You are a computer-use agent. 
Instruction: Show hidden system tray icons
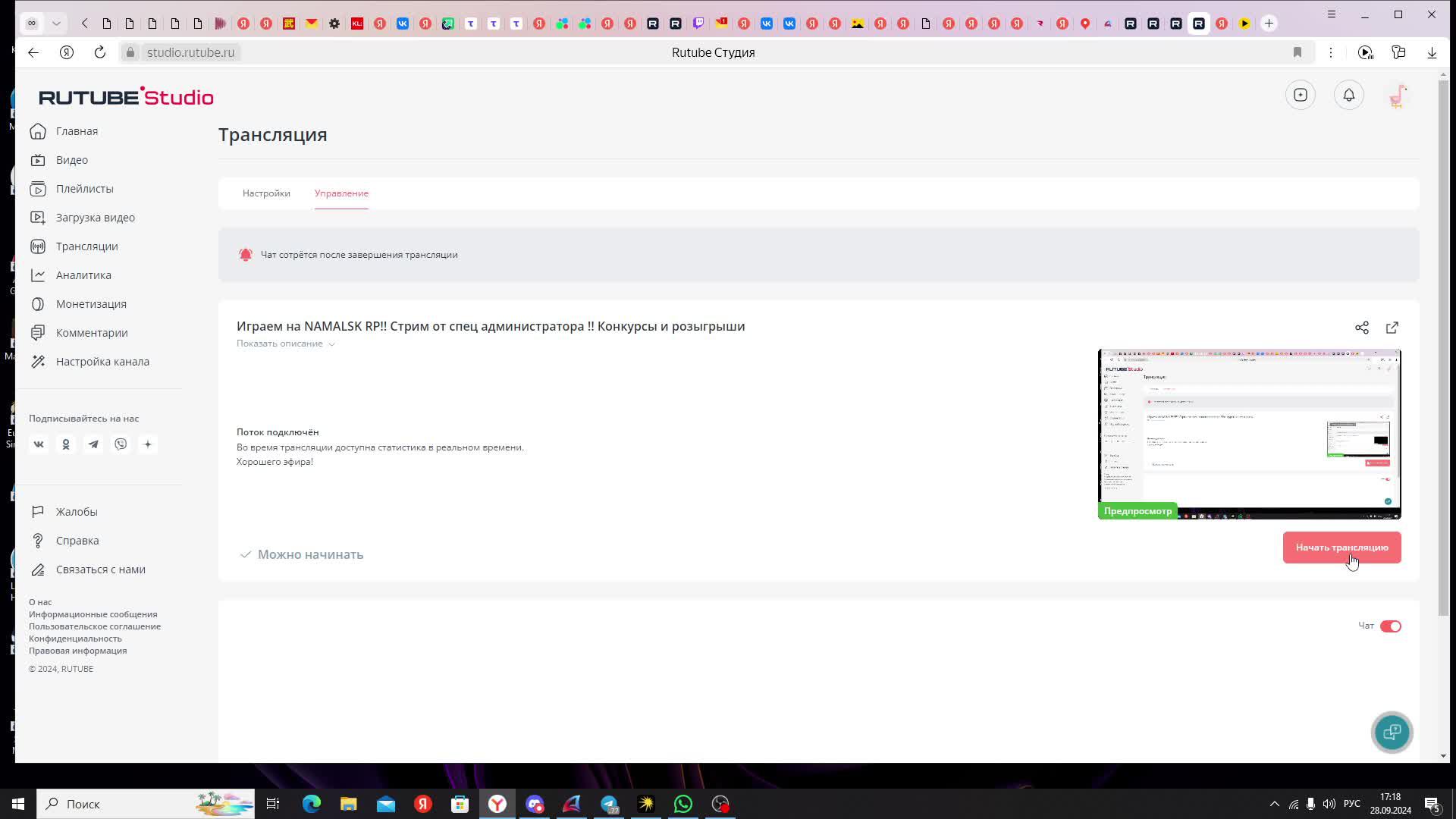[1275, 804]
